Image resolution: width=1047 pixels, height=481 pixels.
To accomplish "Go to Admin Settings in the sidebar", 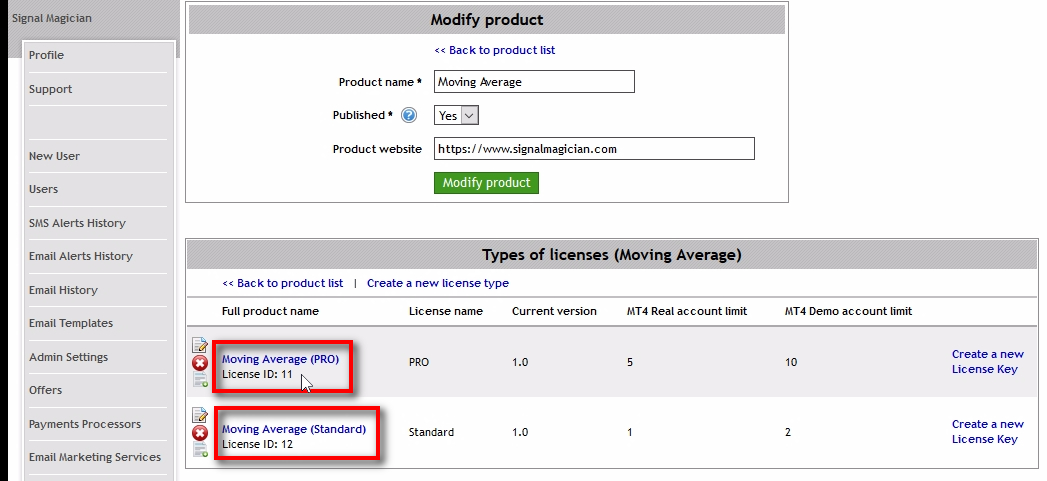I will 68,357.
